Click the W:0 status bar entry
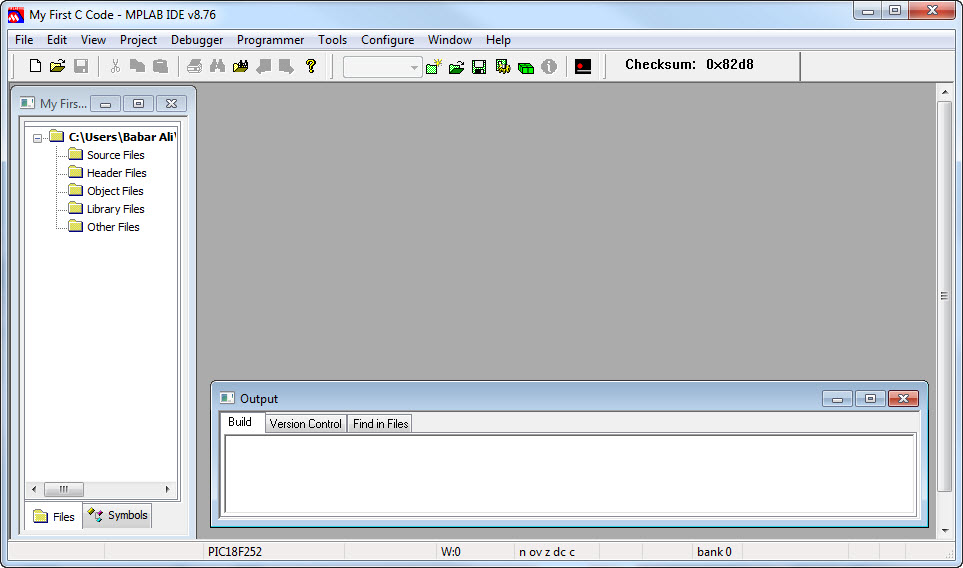The width and height of the screenshot is (963, 568). (x=451, y=551)
